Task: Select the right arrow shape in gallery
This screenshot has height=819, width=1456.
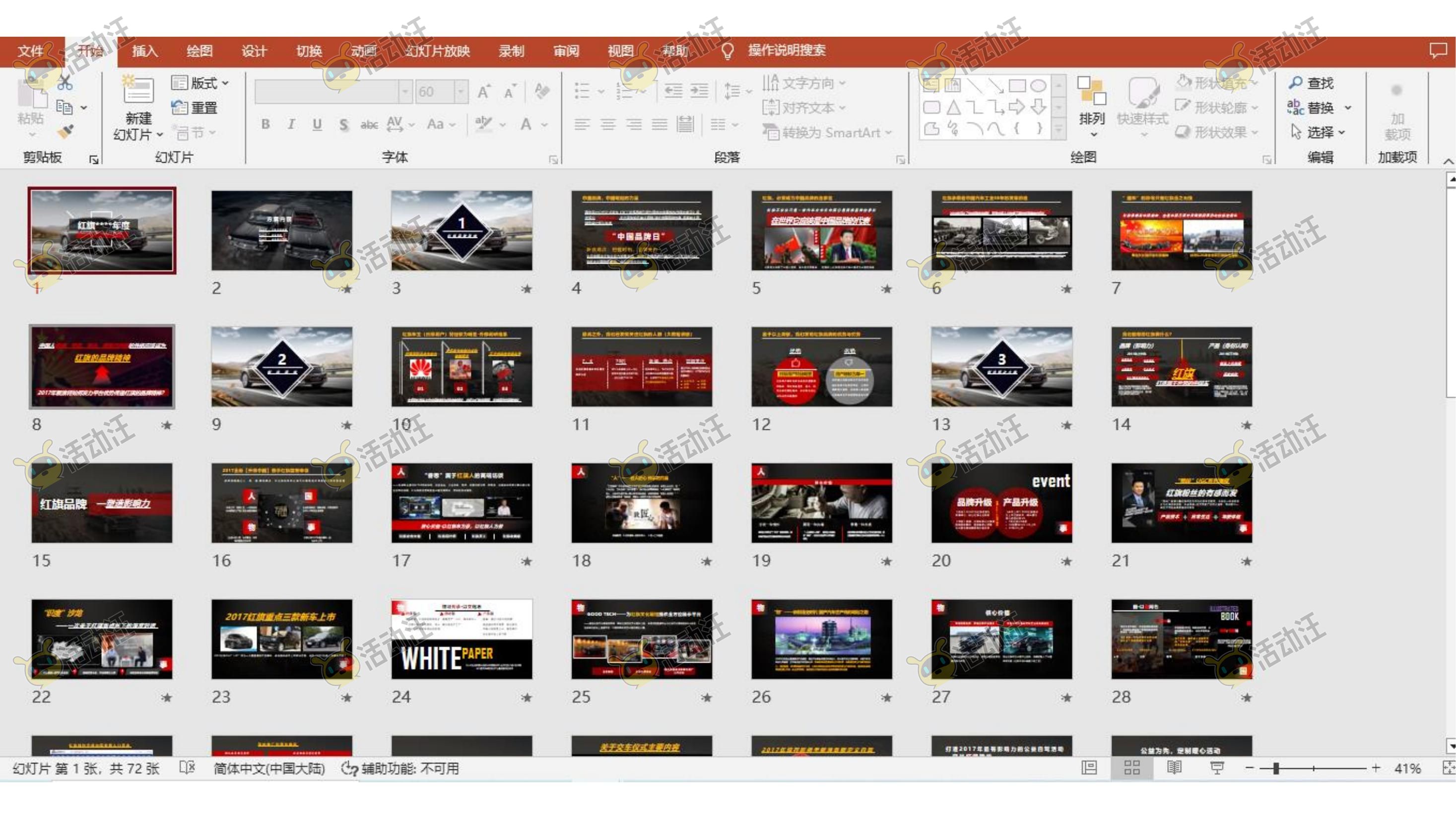Action: pos(1017,107)
